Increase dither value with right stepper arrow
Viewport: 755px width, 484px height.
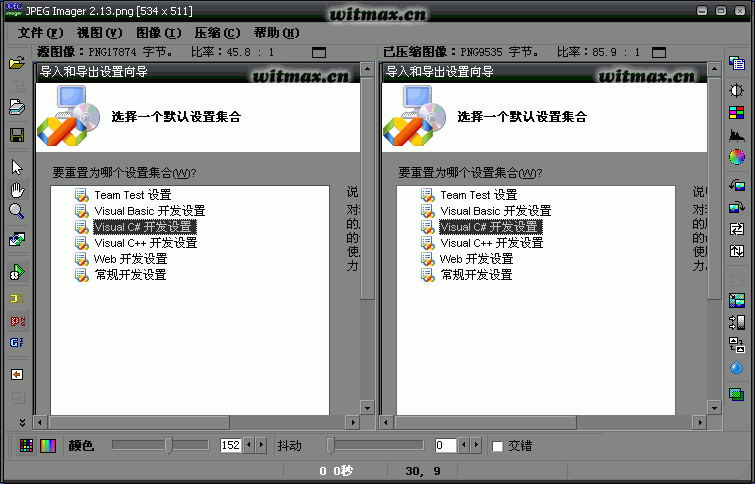click(476, 445)
